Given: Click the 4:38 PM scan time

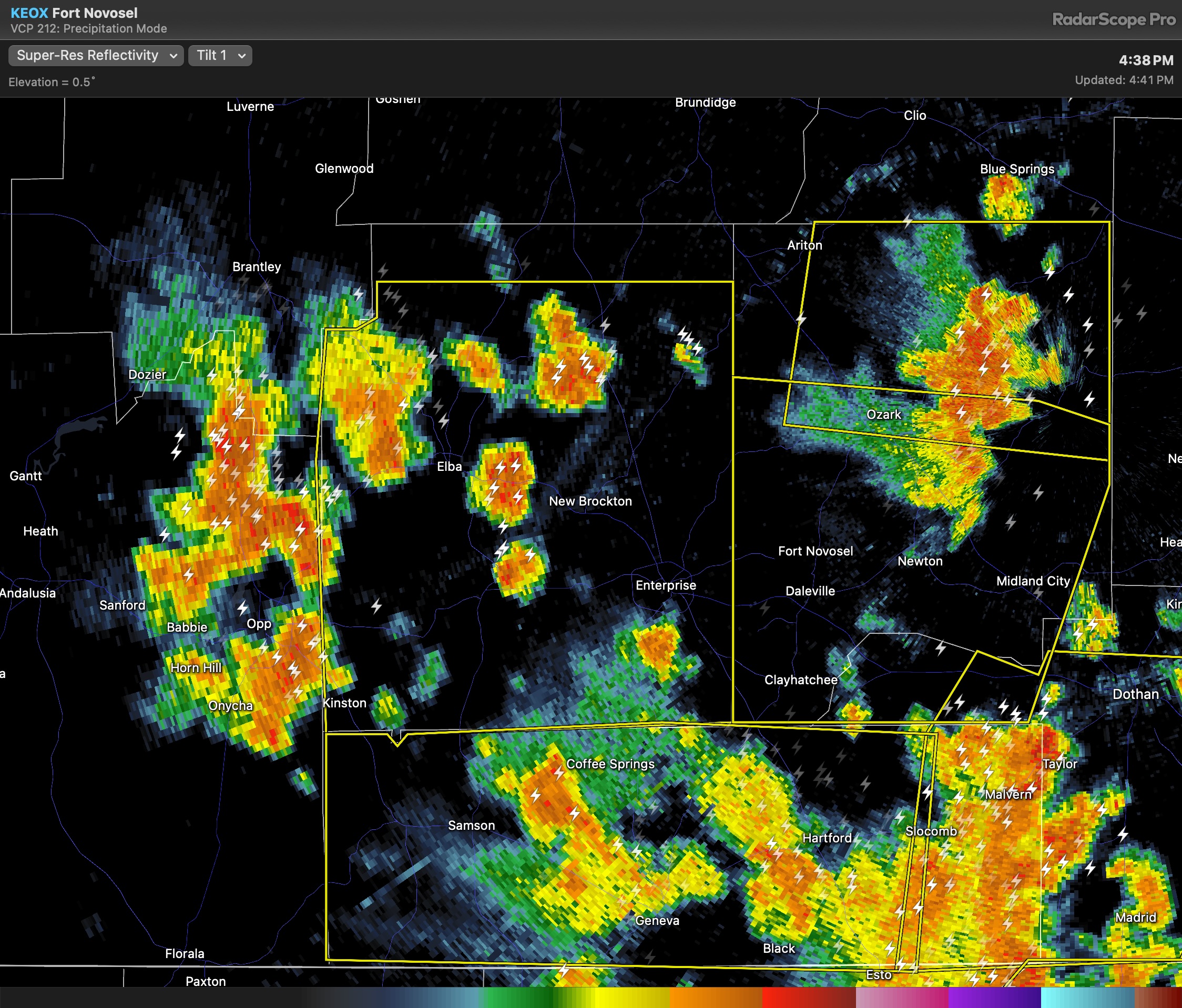Looking at the screenshot, I should [x=1146, y=60].
